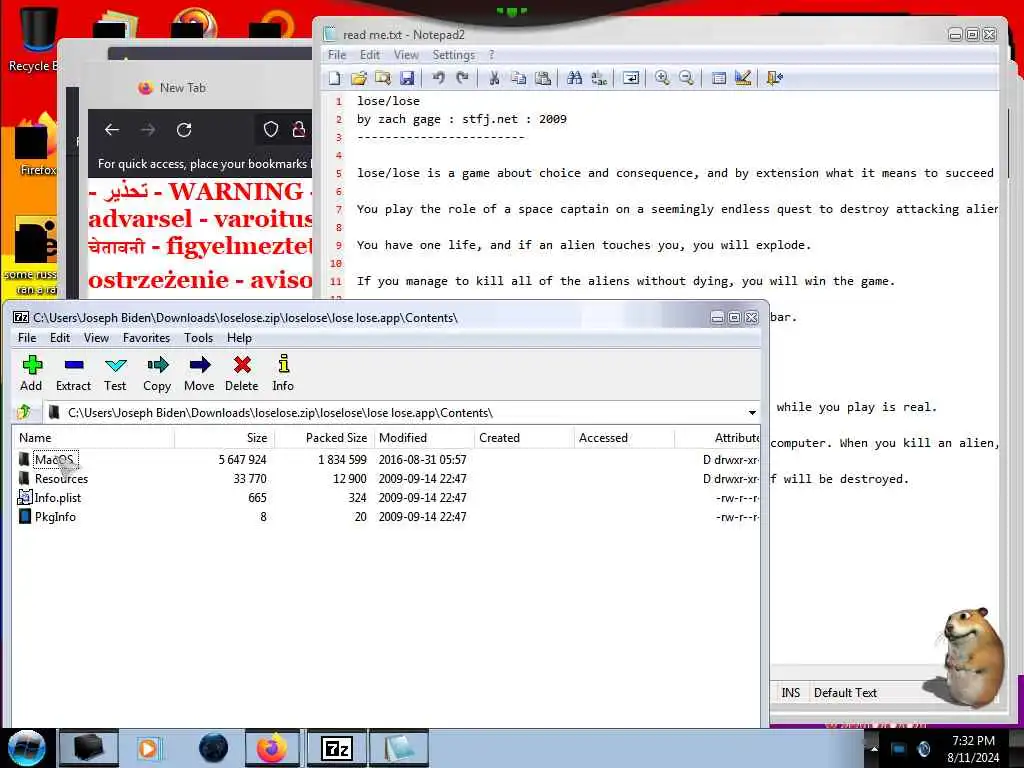Reload page in Firefox window
The height and width of the screenshot is (768, 1024).
click(x=184, y=130)
